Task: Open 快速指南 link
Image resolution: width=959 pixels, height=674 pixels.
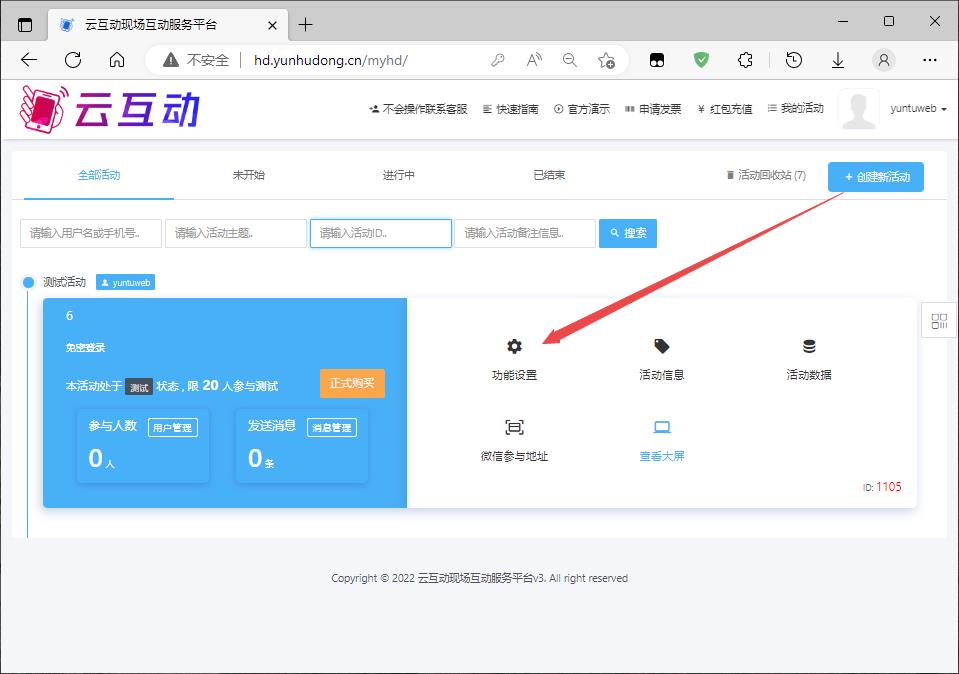Action: tap(511, 109)
